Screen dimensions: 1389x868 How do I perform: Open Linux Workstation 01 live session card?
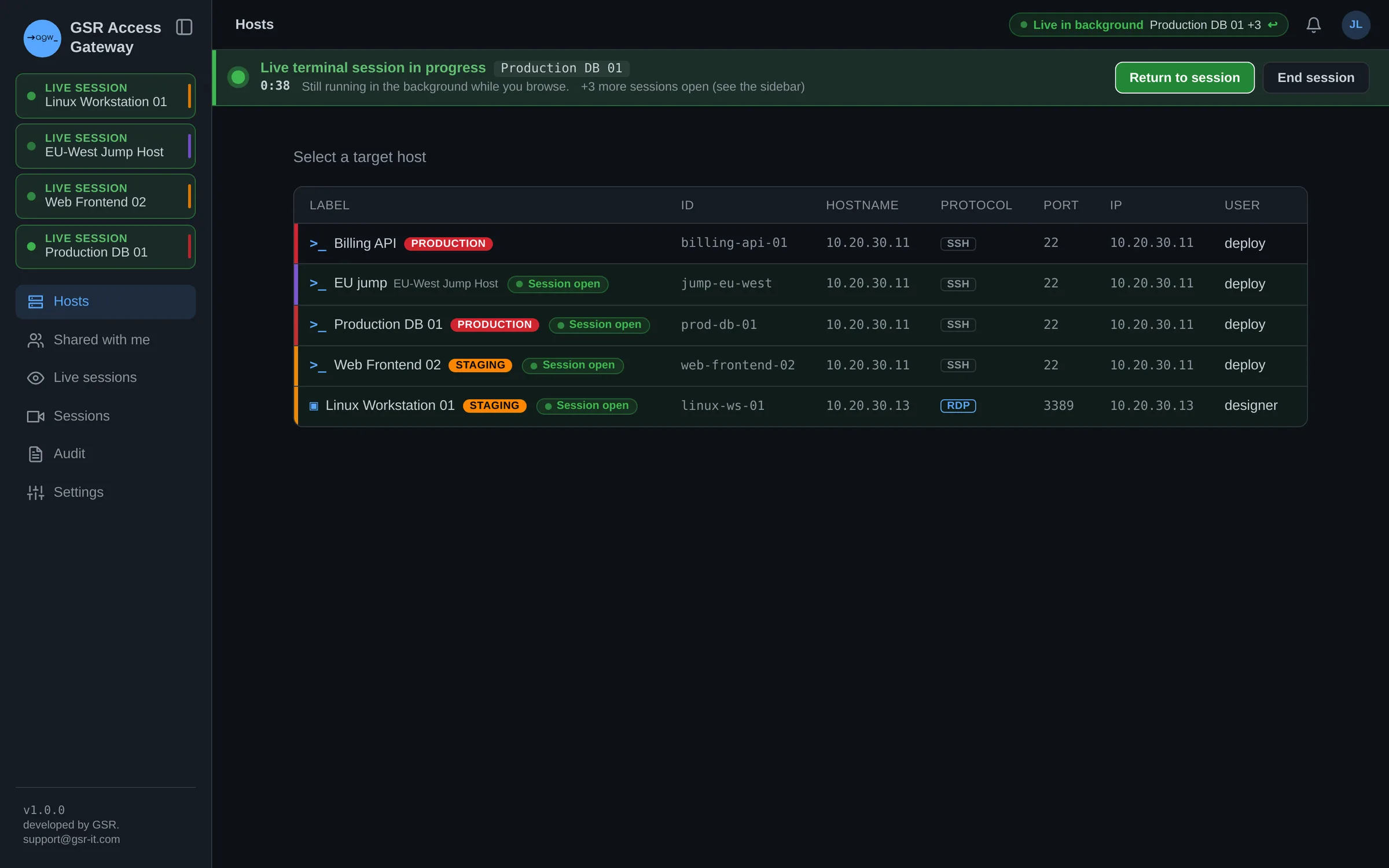point(105,96)
